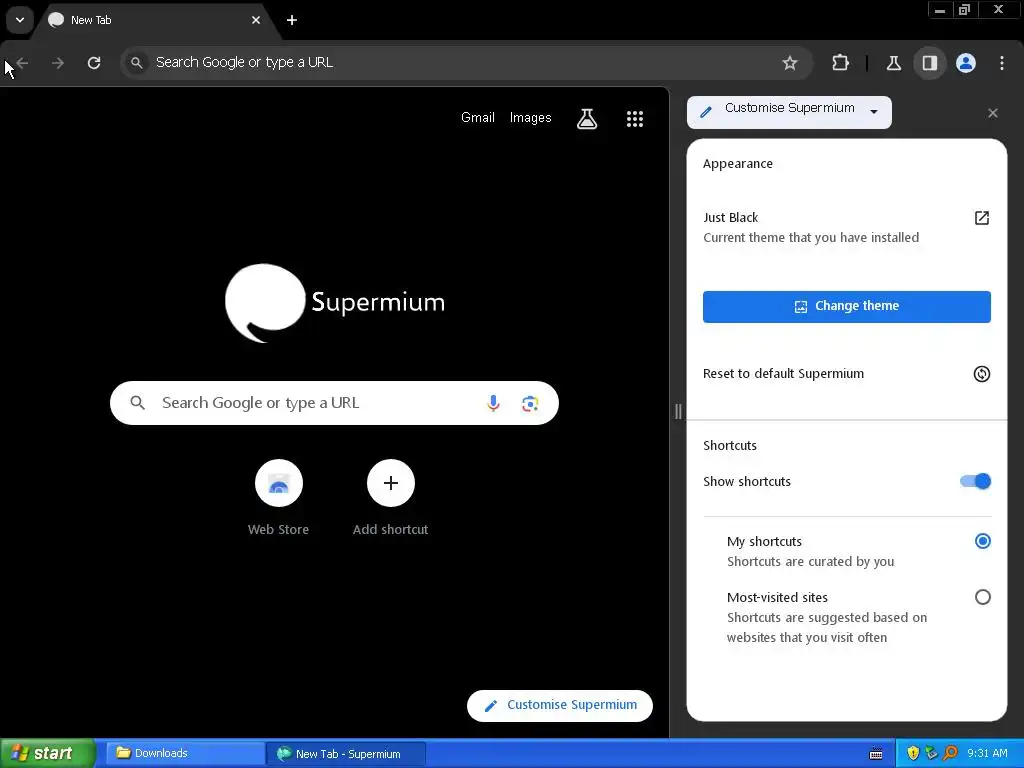Open on-screen keyboard tray icon

click(876, 754)
